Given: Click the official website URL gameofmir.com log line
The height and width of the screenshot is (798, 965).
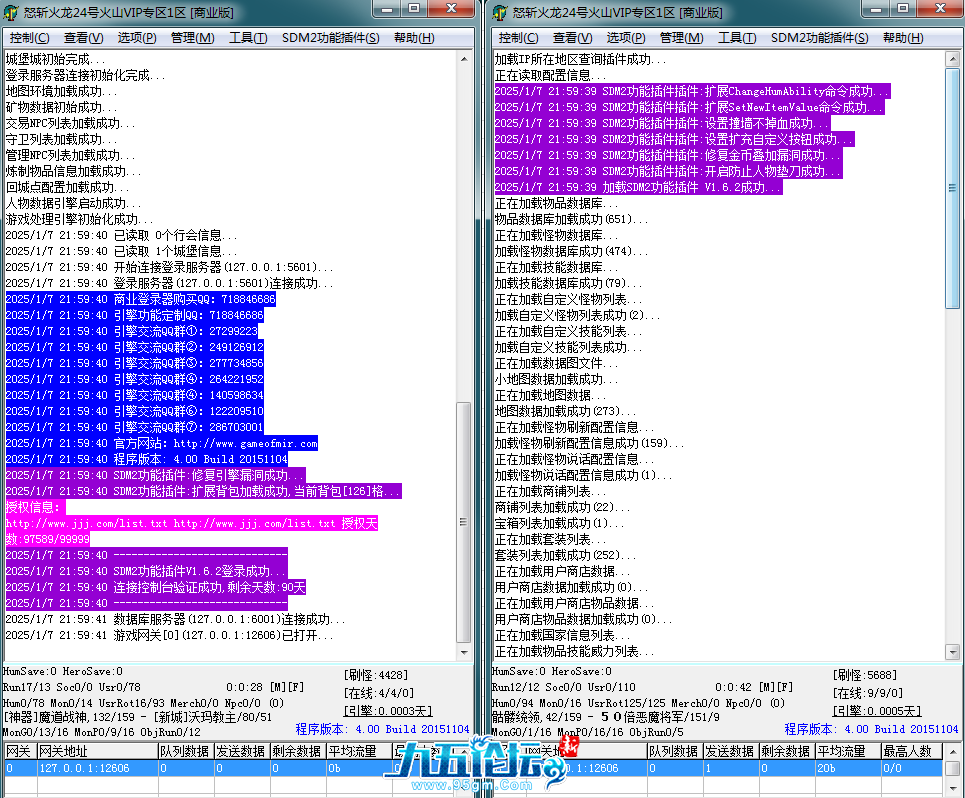Looking at the screenshot, I should point(162,443).
